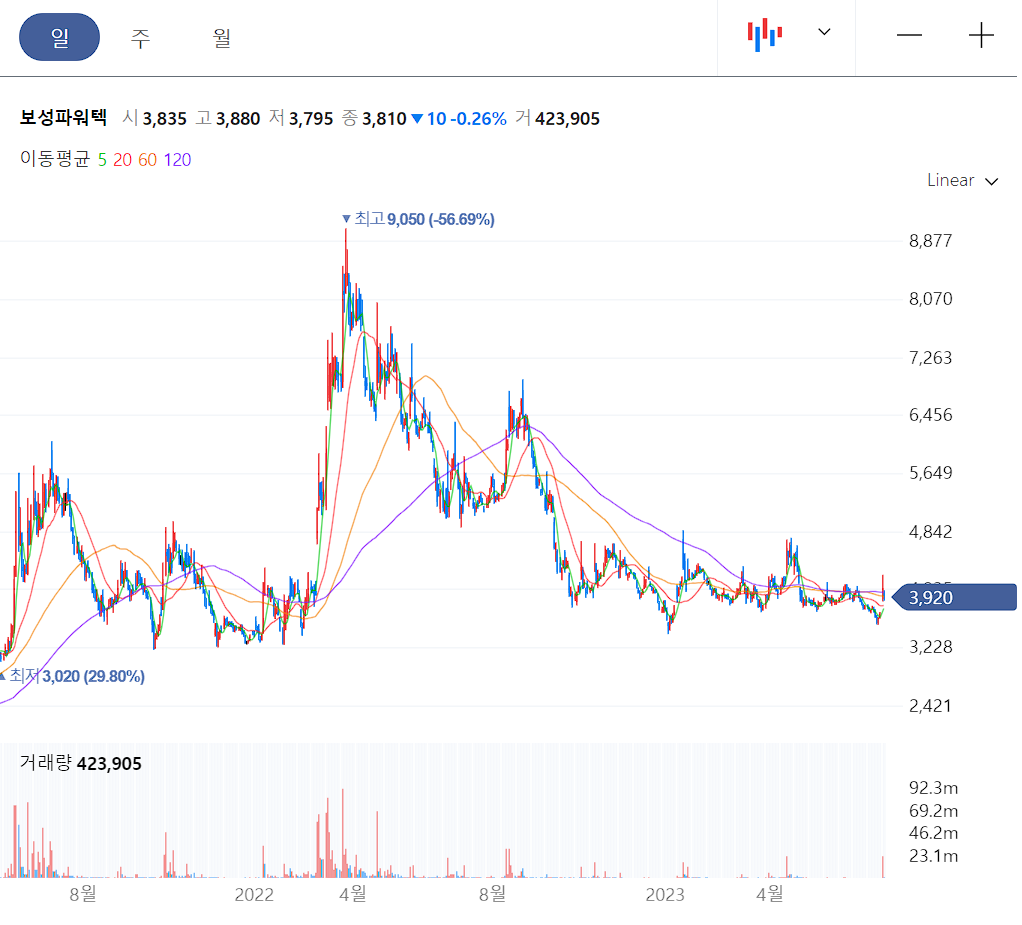1022x925 pixels.
Task: Click the 최고 9,050 high marker
Action: click(x=418, y=219)
